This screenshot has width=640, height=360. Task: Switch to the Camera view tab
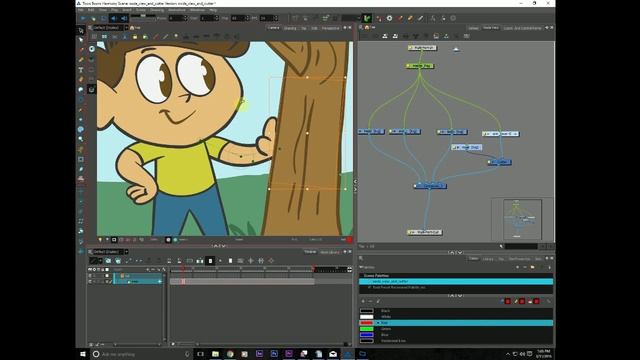[273, 28]
